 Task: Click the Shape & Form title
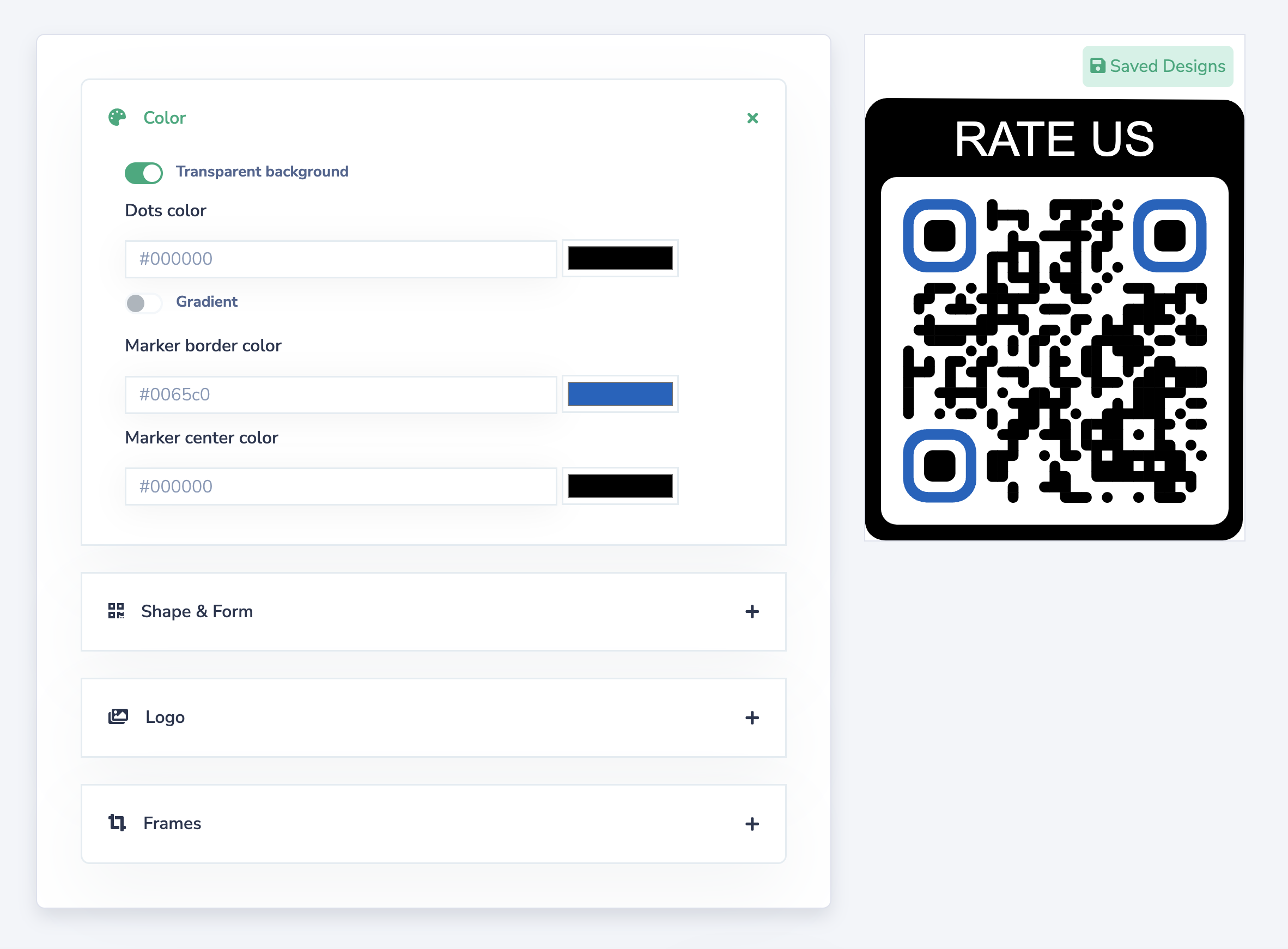197,611
